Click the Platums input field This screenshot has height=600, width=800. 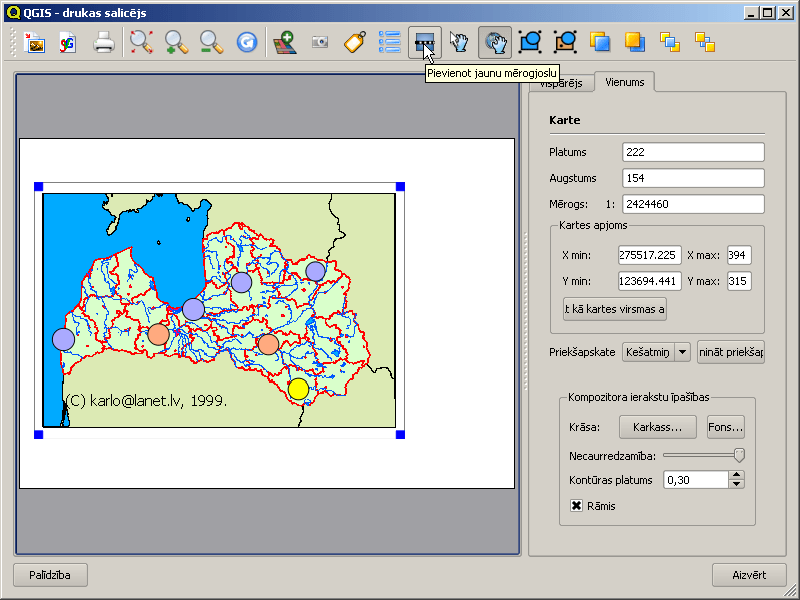click(x=693, y=152)
